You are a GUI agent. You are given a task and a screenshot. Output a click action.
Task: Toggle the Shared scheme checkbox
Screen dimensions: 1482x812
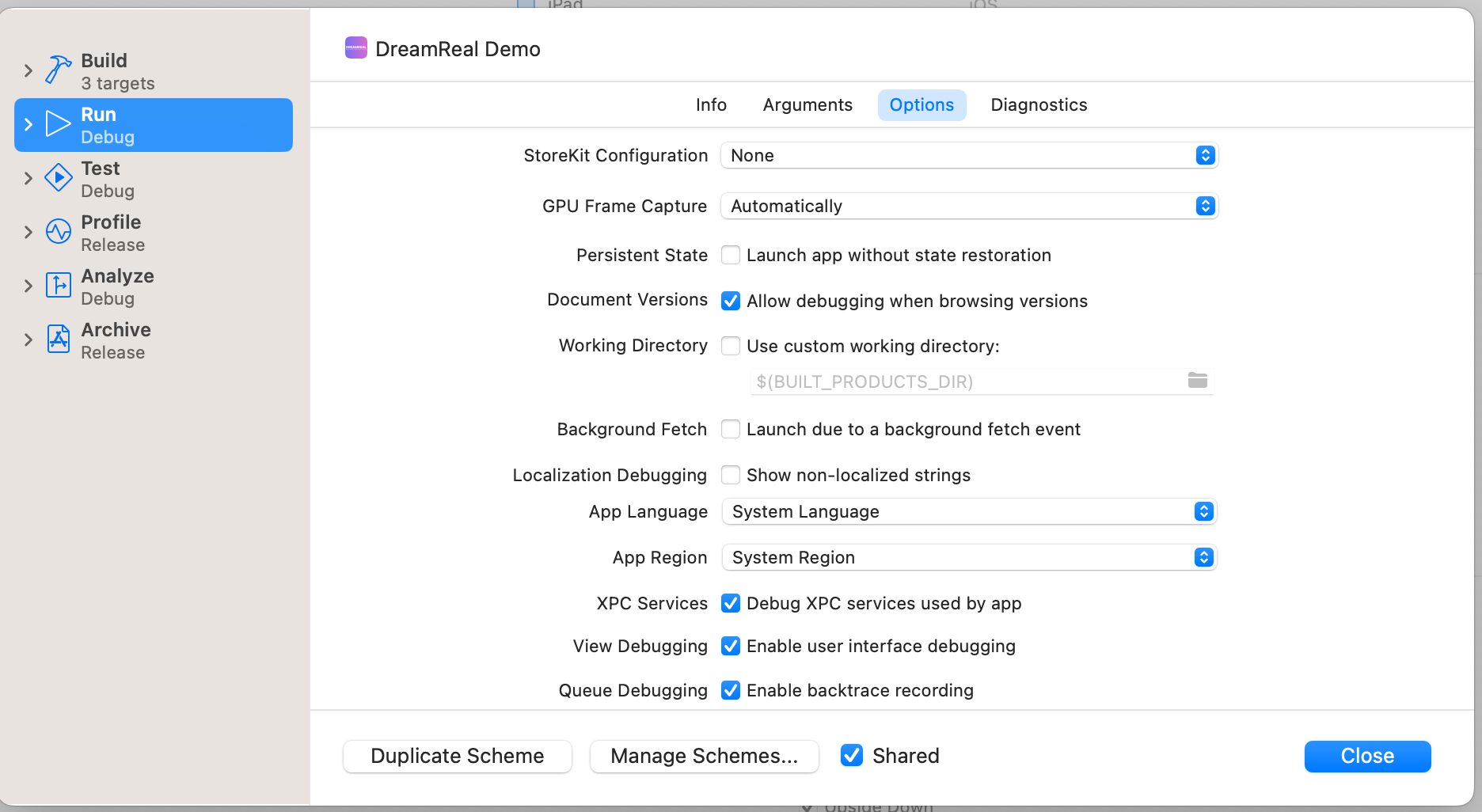click(x=852, y=756)
